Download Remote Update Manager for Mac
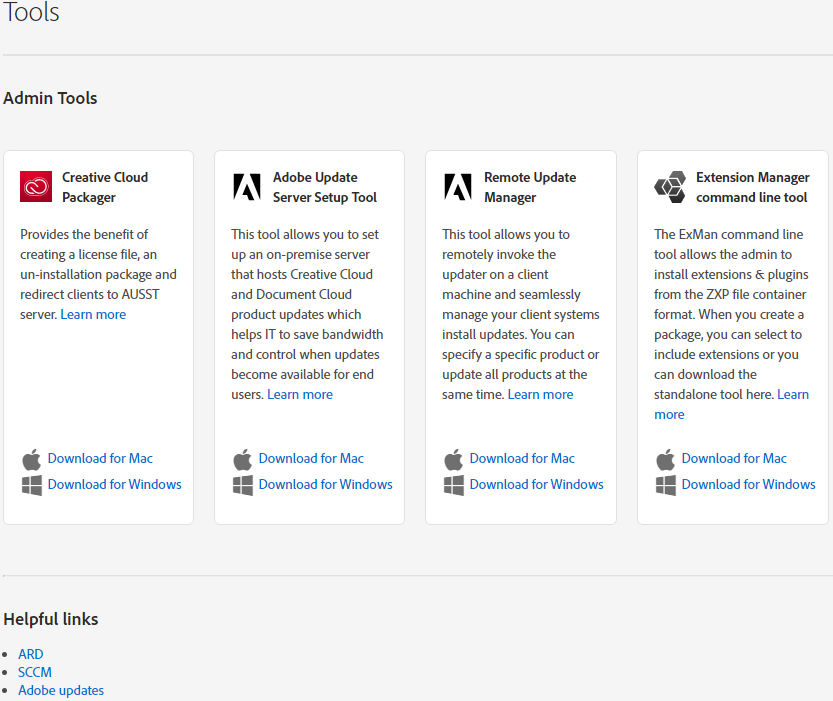The image size is (833, 701). [522, 459]
